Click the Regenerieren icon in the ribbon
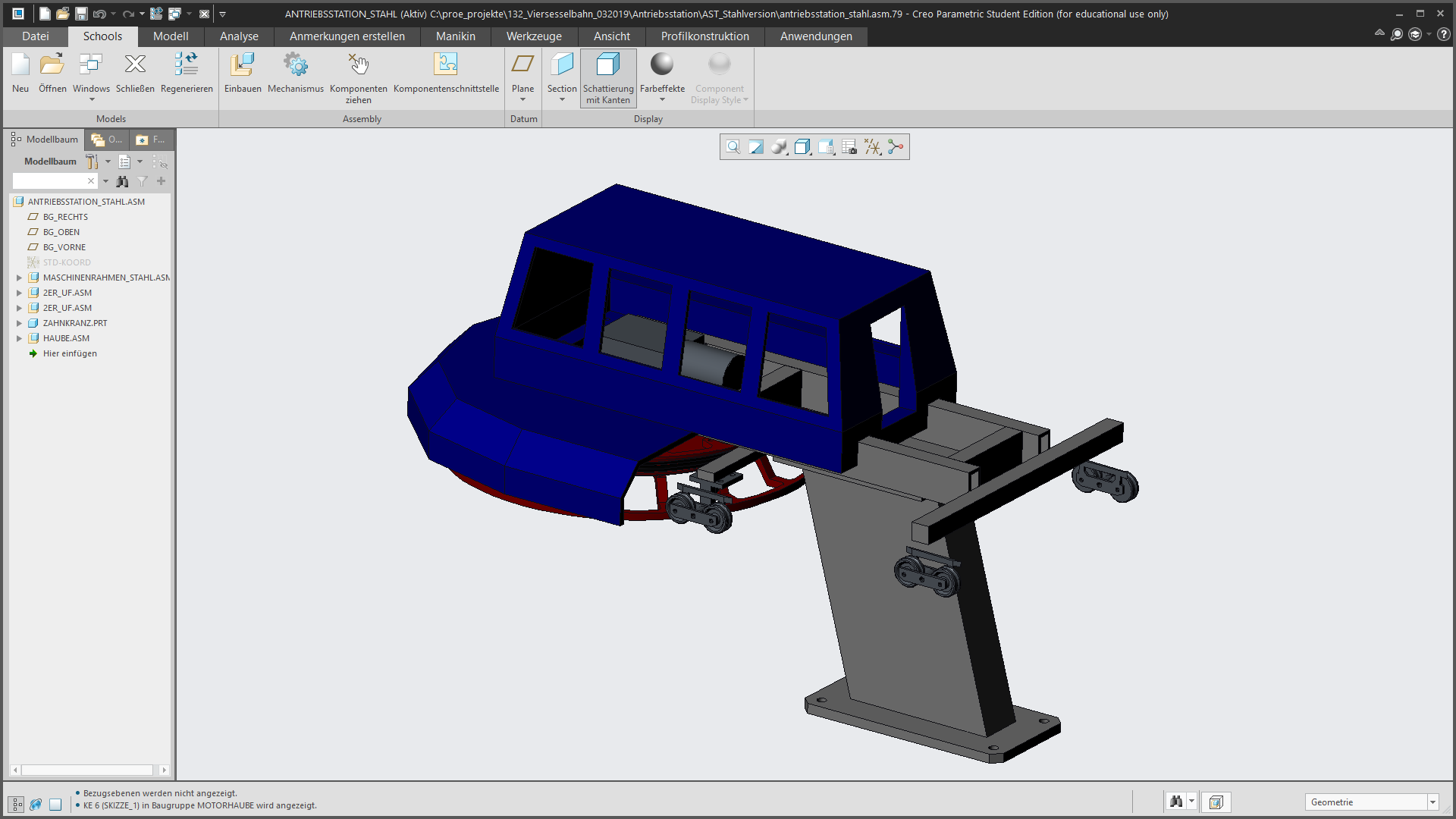Screen dimensions: 1456x819 click(x=187, y=65)
